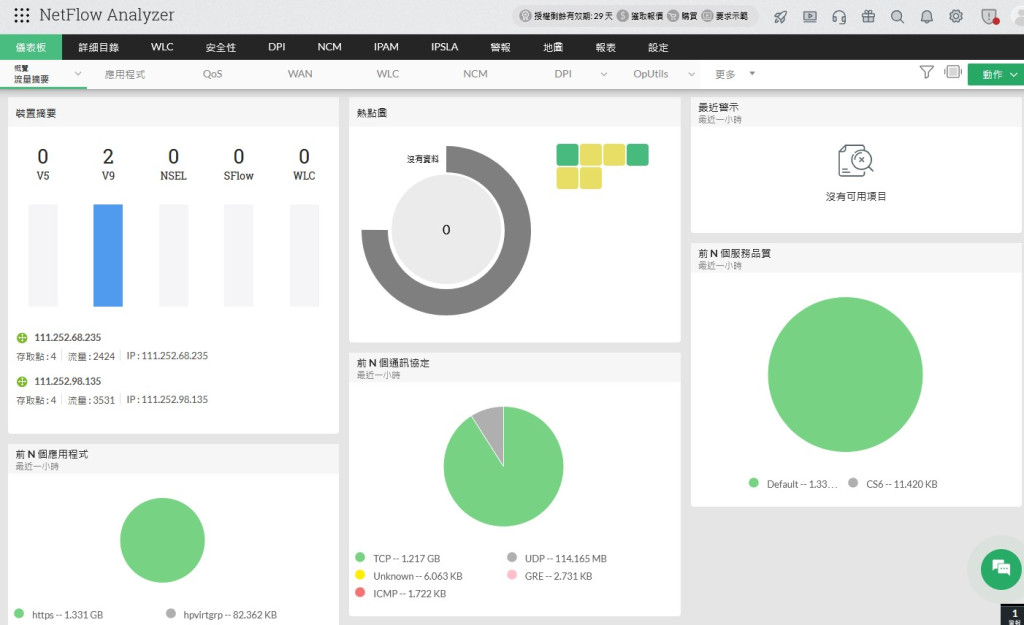Open device link 111.252.98.135
Image resolution: width=1024 pixels, height=625 pixels.
pyautogui.click(x=68, y=381)
